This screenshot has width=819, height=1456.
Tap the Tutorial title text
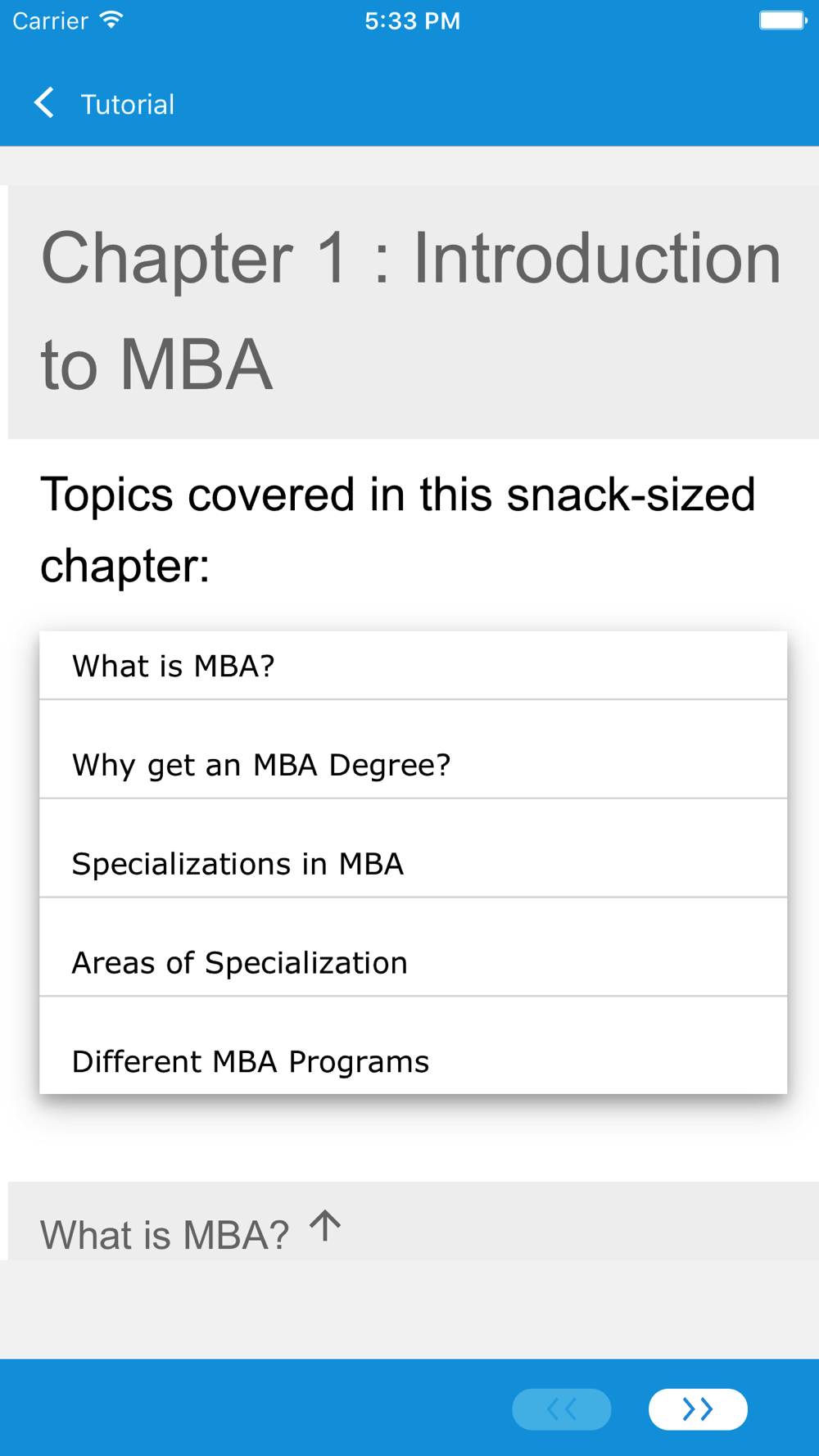(x=128, y=104)
